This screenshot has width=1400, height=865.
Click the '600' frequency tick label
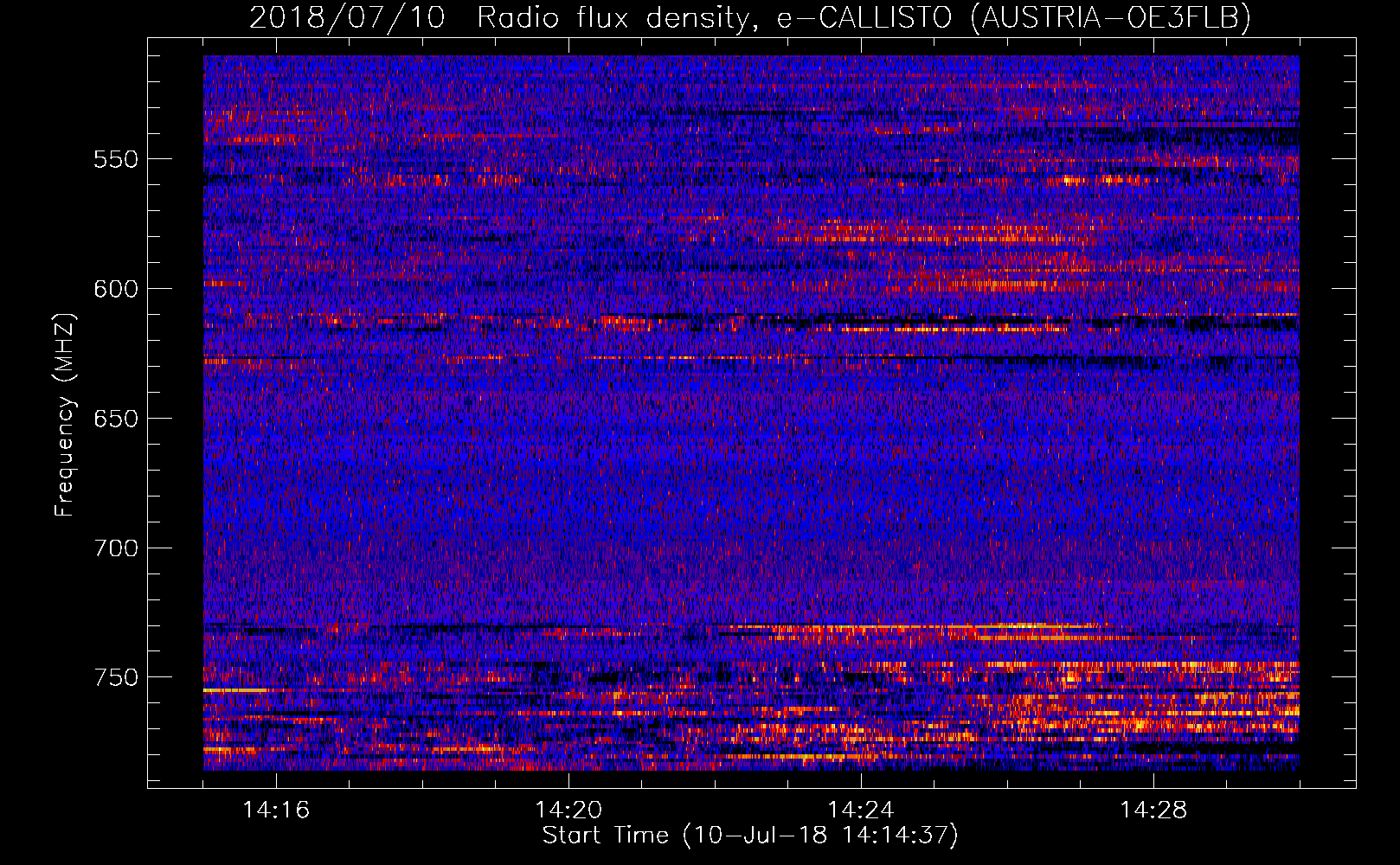tap(116, 289)
